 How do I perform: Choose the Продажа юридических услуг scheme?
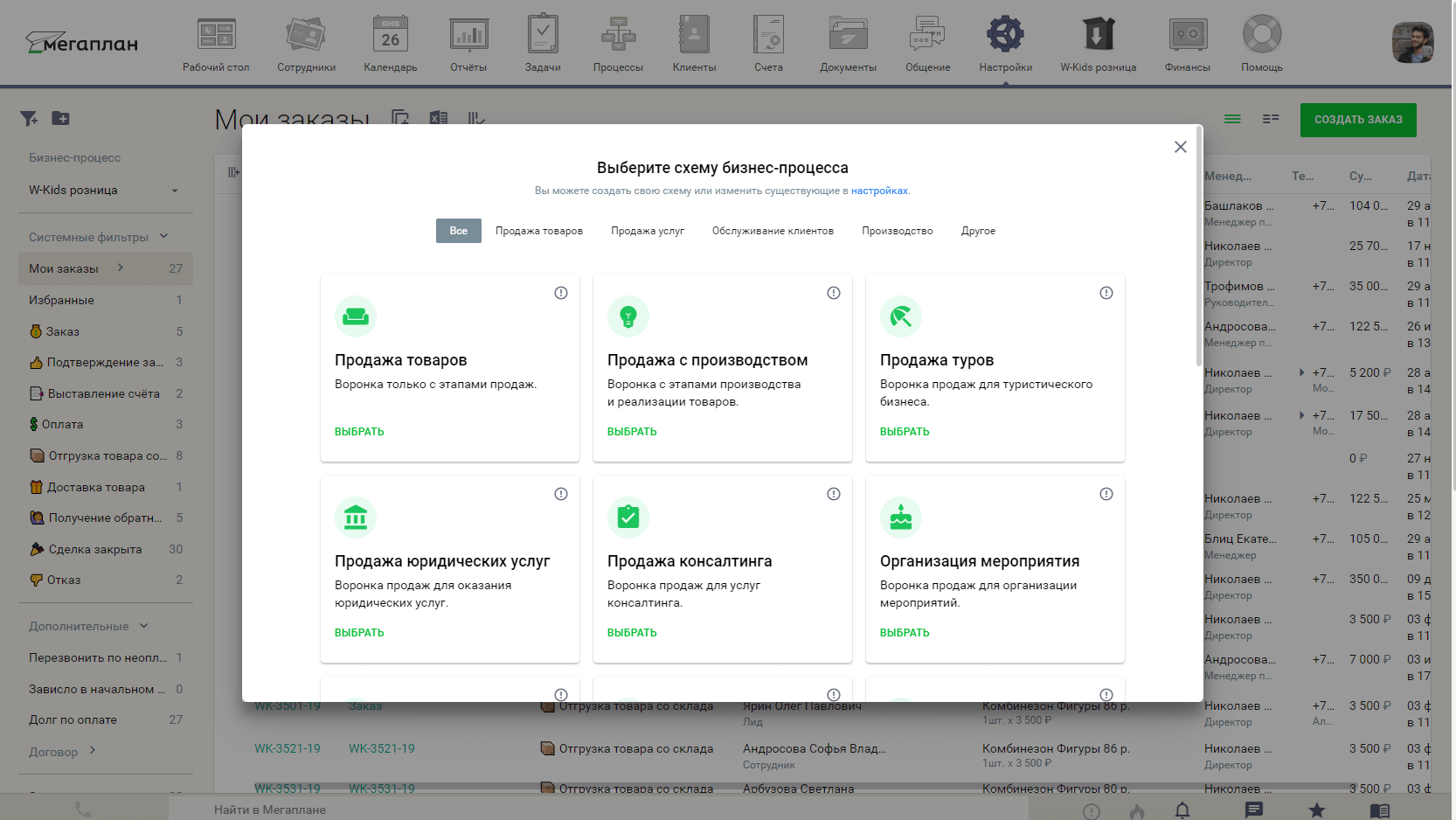359,633
